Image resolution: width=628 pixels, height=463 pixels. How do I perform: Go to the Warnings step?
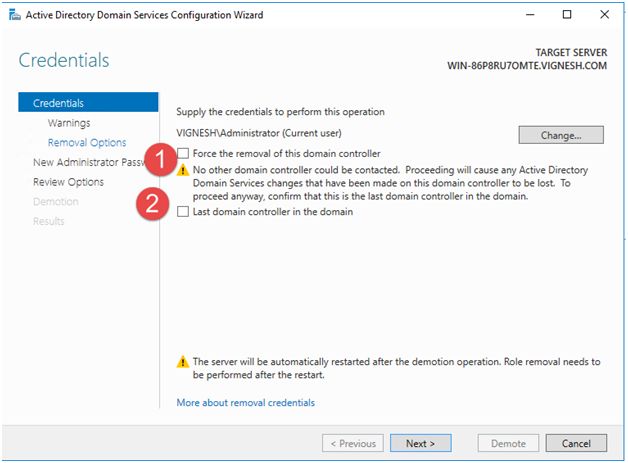[x=69, y=123]
